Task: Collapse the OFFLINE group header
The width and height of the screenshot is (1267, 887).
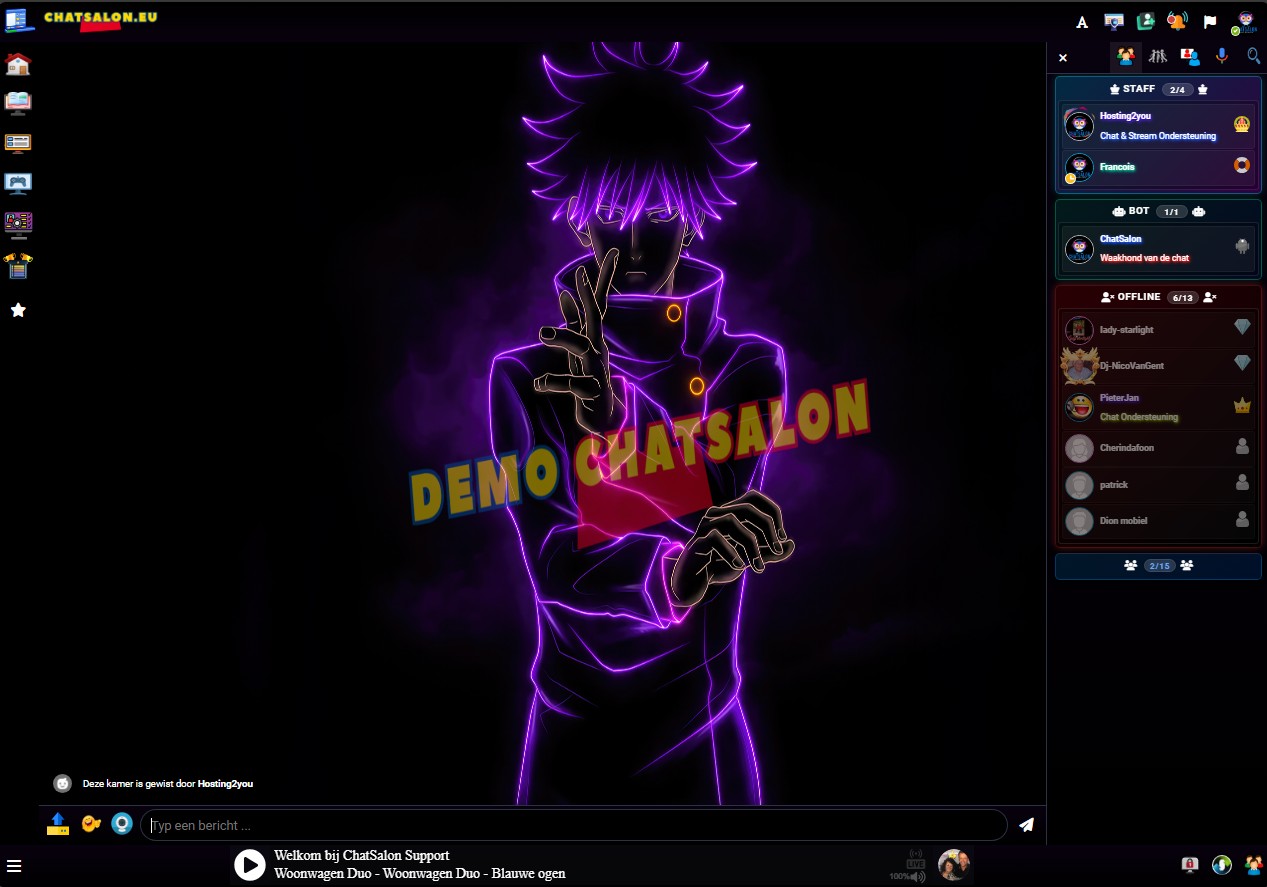Action: tap(1158, 297)
